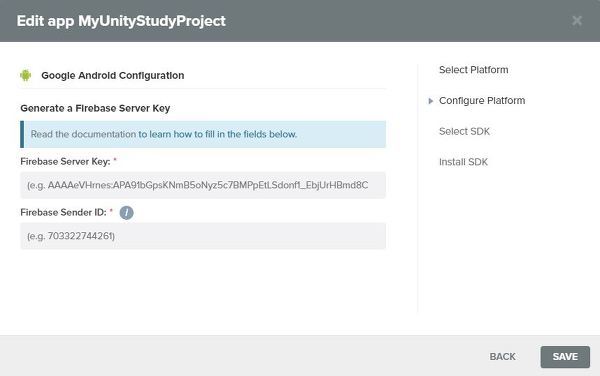Click the red asterisk beside Firebase Sender ID
Screen dimensions: 600x376
pyautogui.click(x=111, y=211)
